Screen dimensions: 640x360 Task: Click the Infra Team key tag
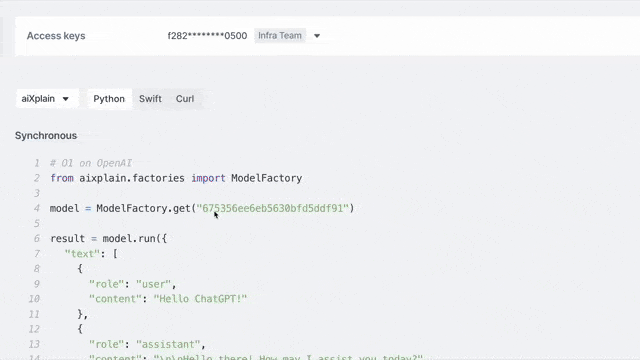tap(280, 36)
